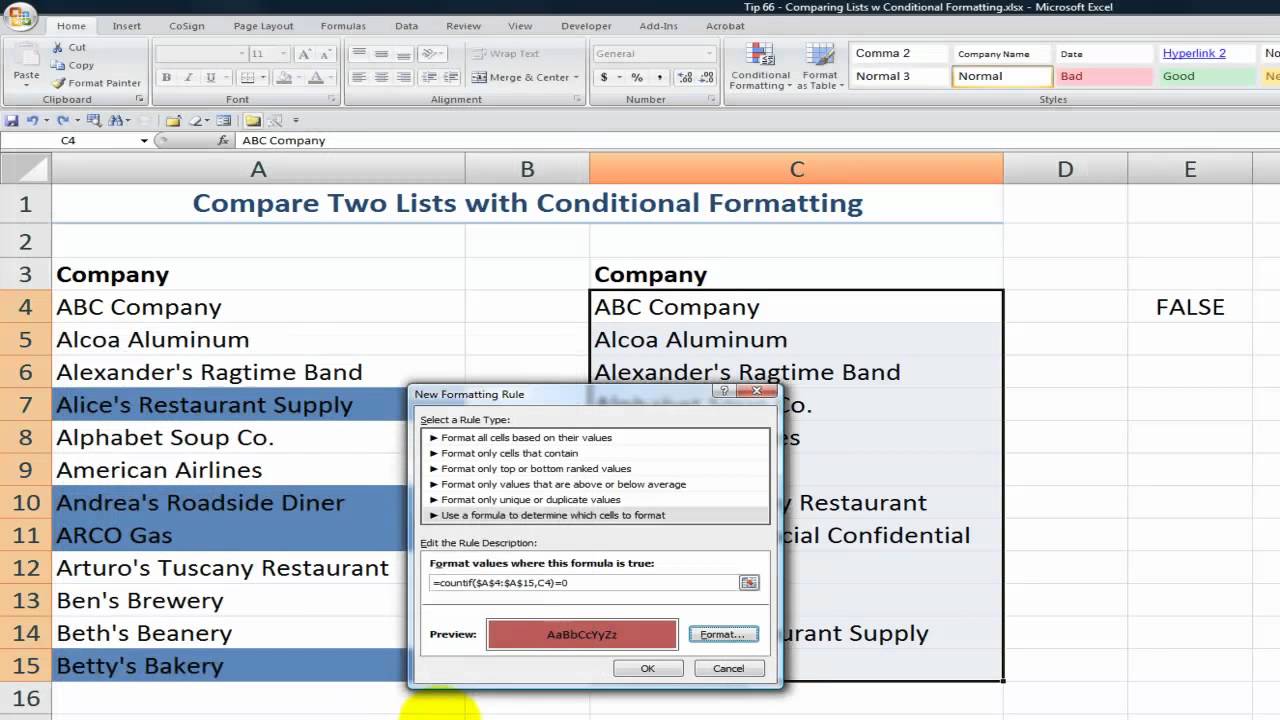Toggle Align Text Left
The image size is (1280, 720).
[x=358, y=77]
